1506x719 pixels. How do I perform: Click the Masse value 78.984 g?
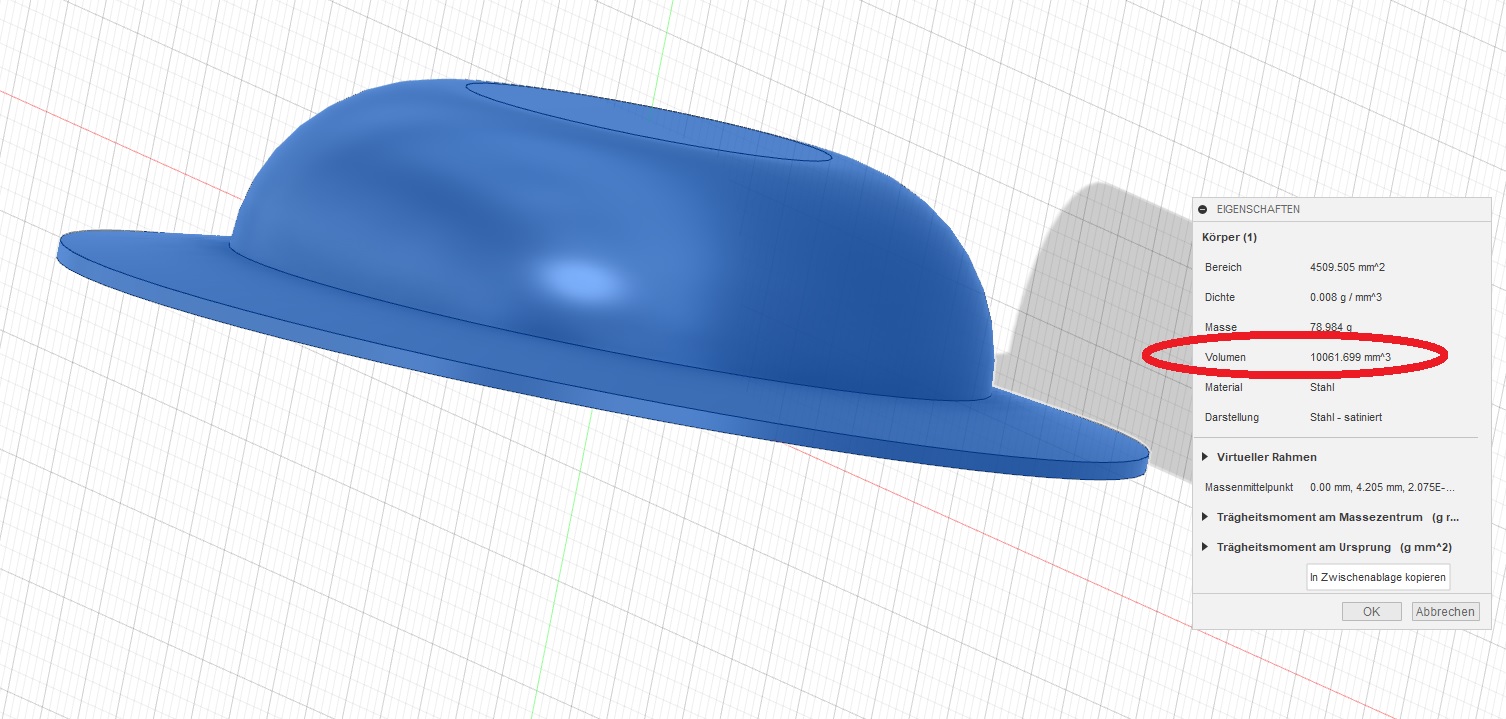(1331, 328)
